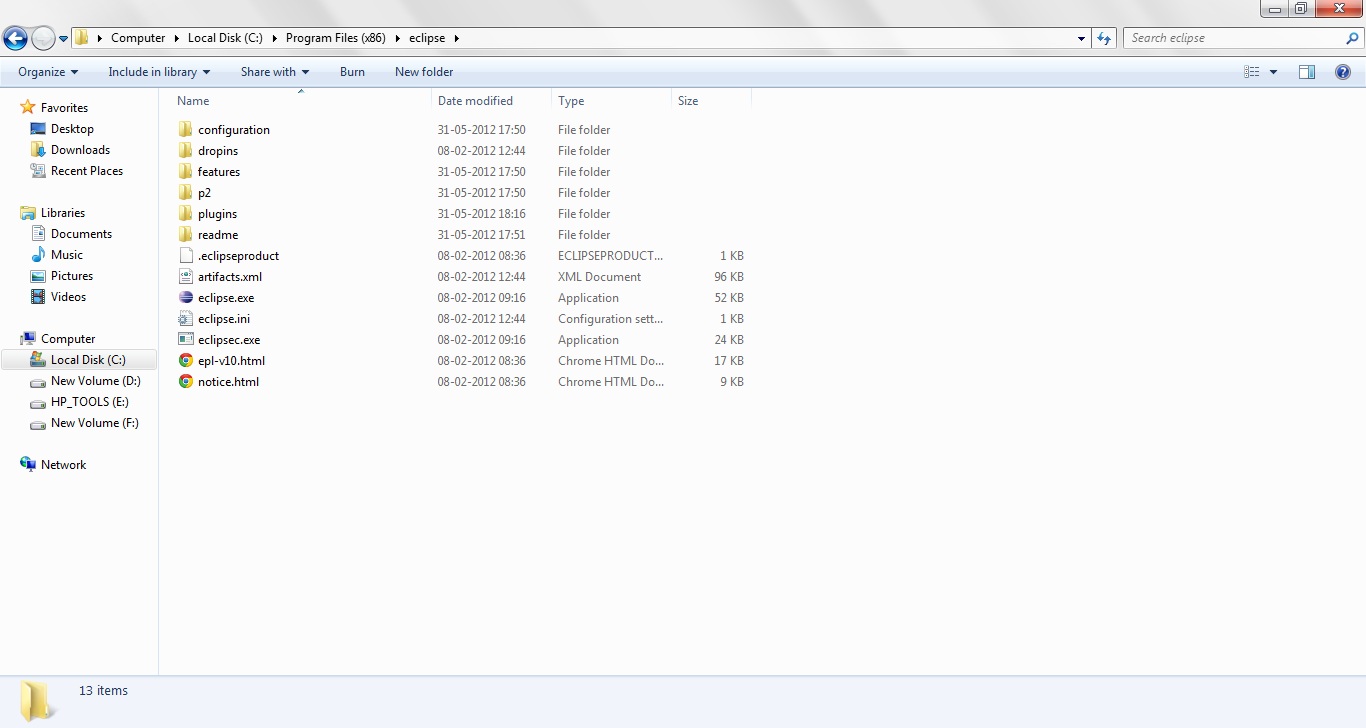The image size is (1366, 728).
Task: Open Recent Places in Favorites
Action: click(87, 171)
